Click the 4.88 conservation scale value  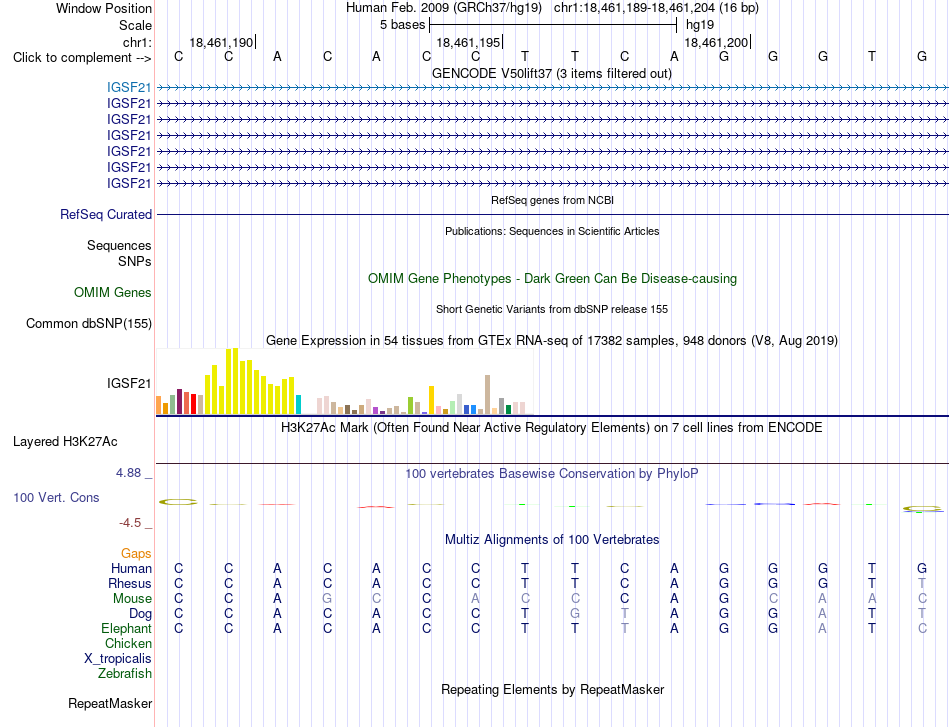click(x=128, y=473)
